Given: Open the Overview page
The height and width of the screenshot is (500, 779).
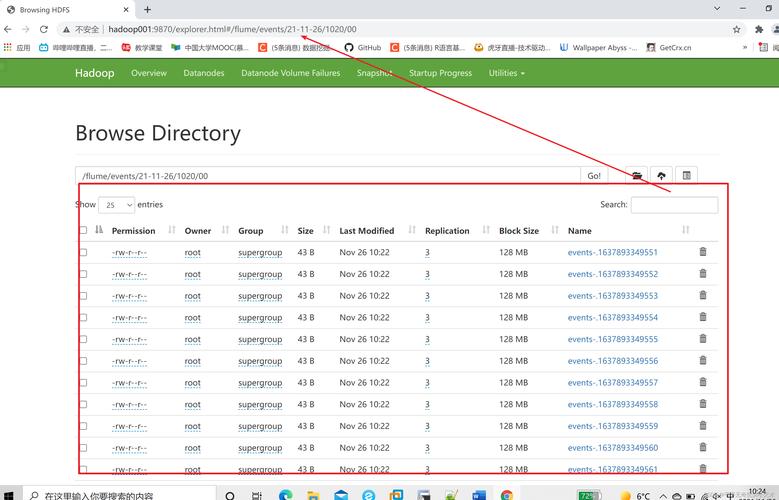Looking at the screenshot, I should pyautogui.click(x=149, y=73).
